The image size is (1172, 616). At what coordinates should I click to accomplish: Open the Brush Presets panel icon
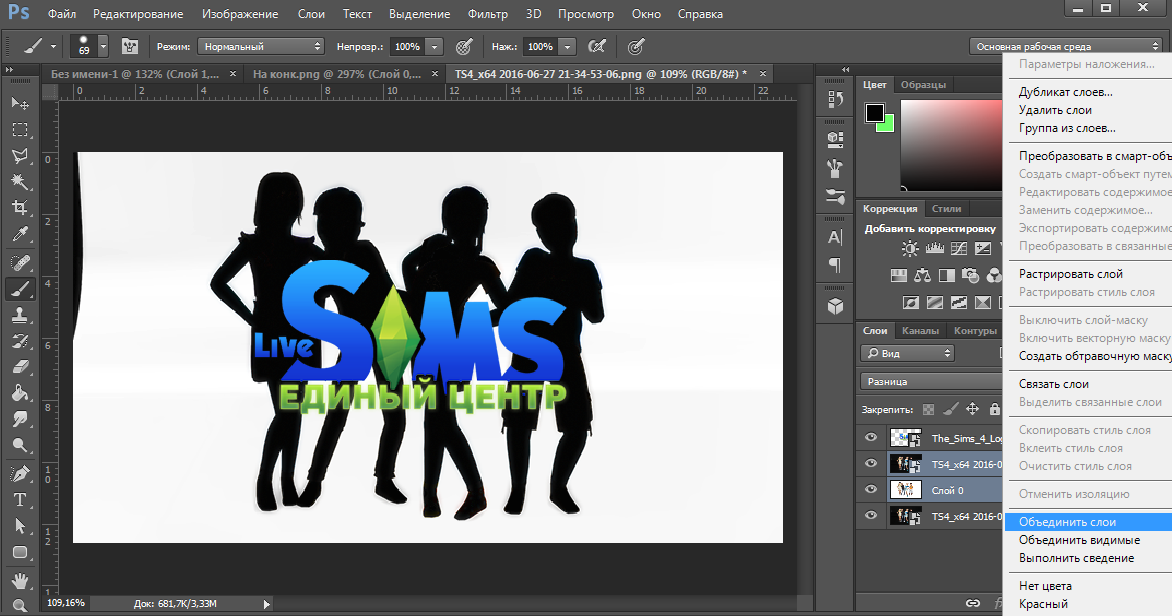[x=836, y=196]
